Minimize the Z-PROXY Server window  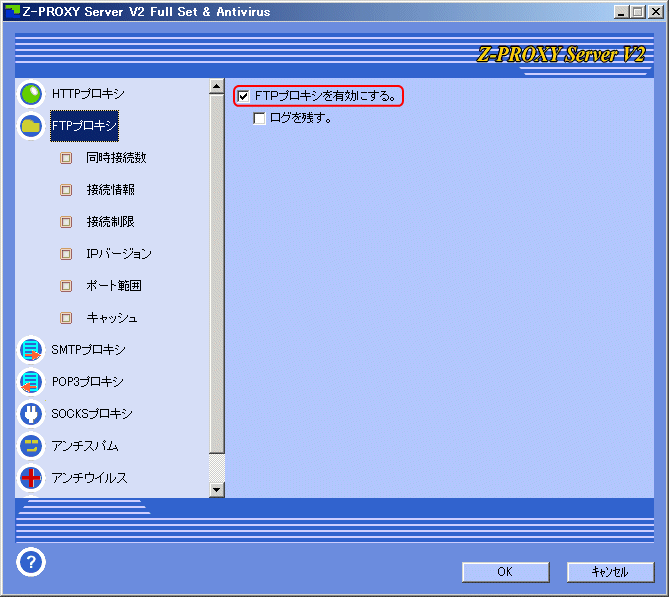click(621, 12)
